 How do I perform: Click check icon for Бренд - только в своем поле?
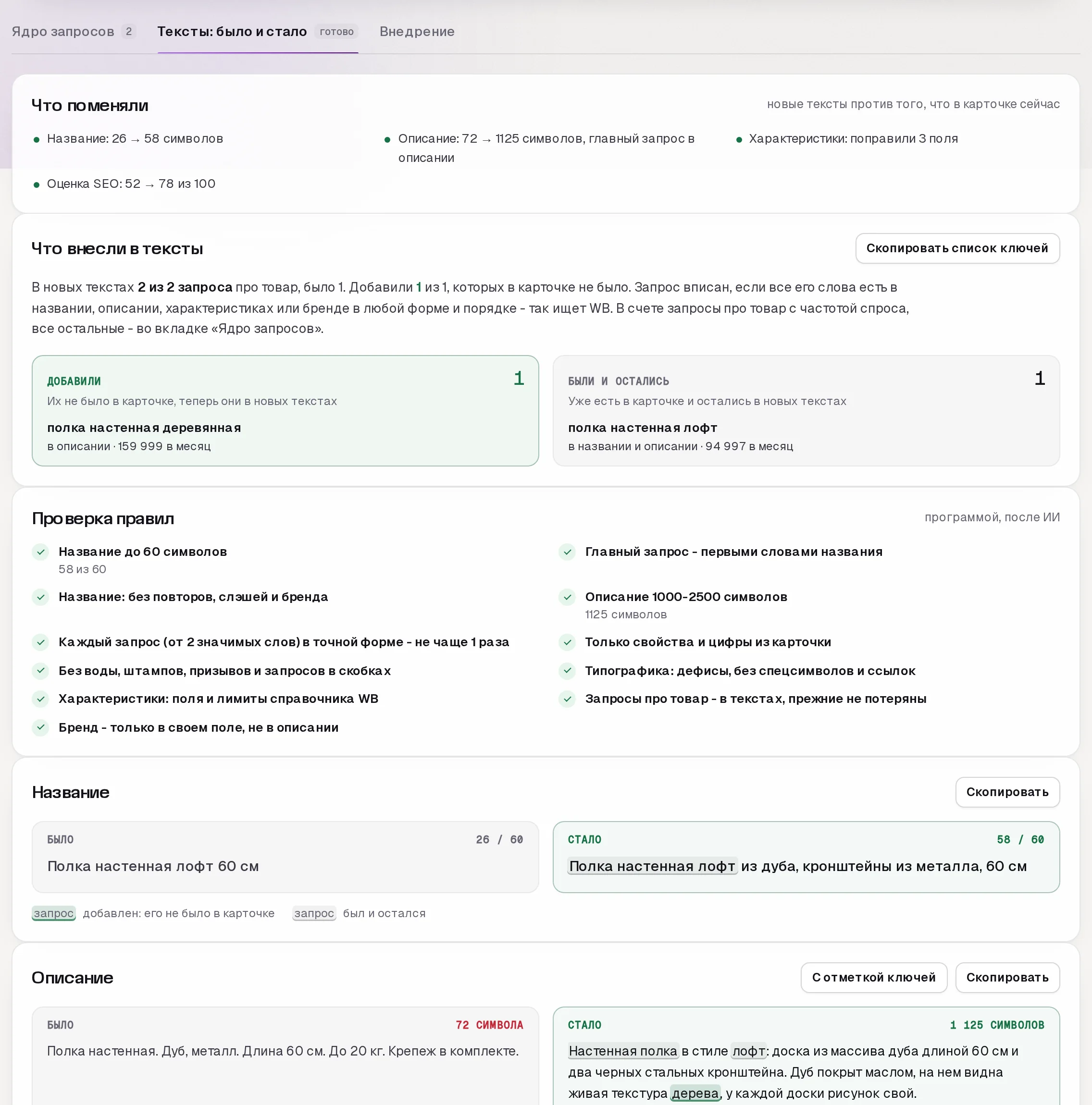tap(41, 727)
